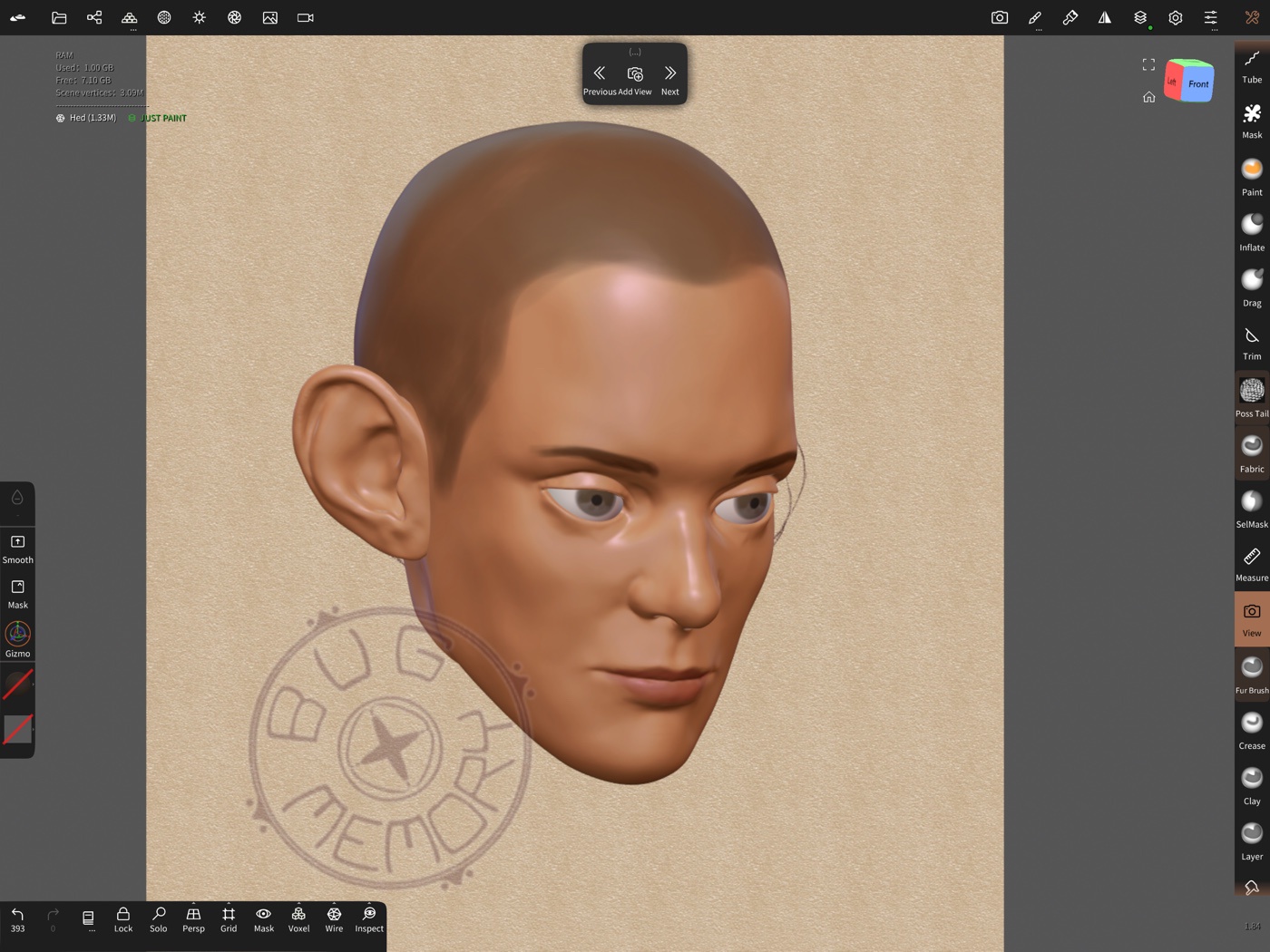Select the SelMask tool
This screenshot has width=1270, height=952.
1252,509
